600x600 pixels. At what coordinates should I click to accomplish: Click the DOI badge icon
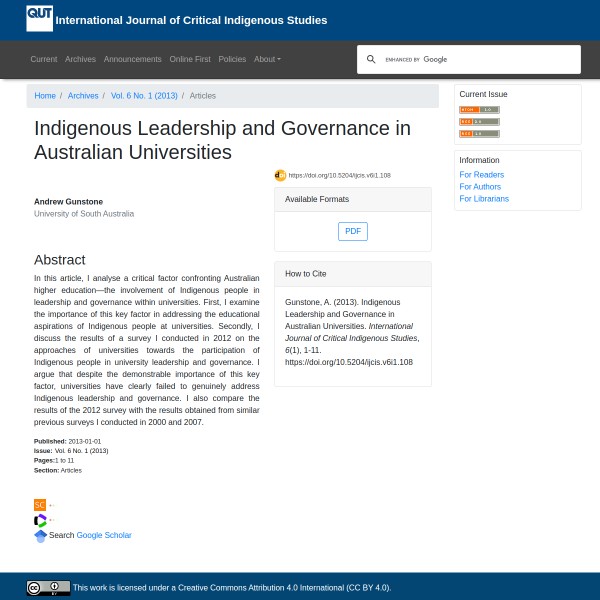pos(280,175)
